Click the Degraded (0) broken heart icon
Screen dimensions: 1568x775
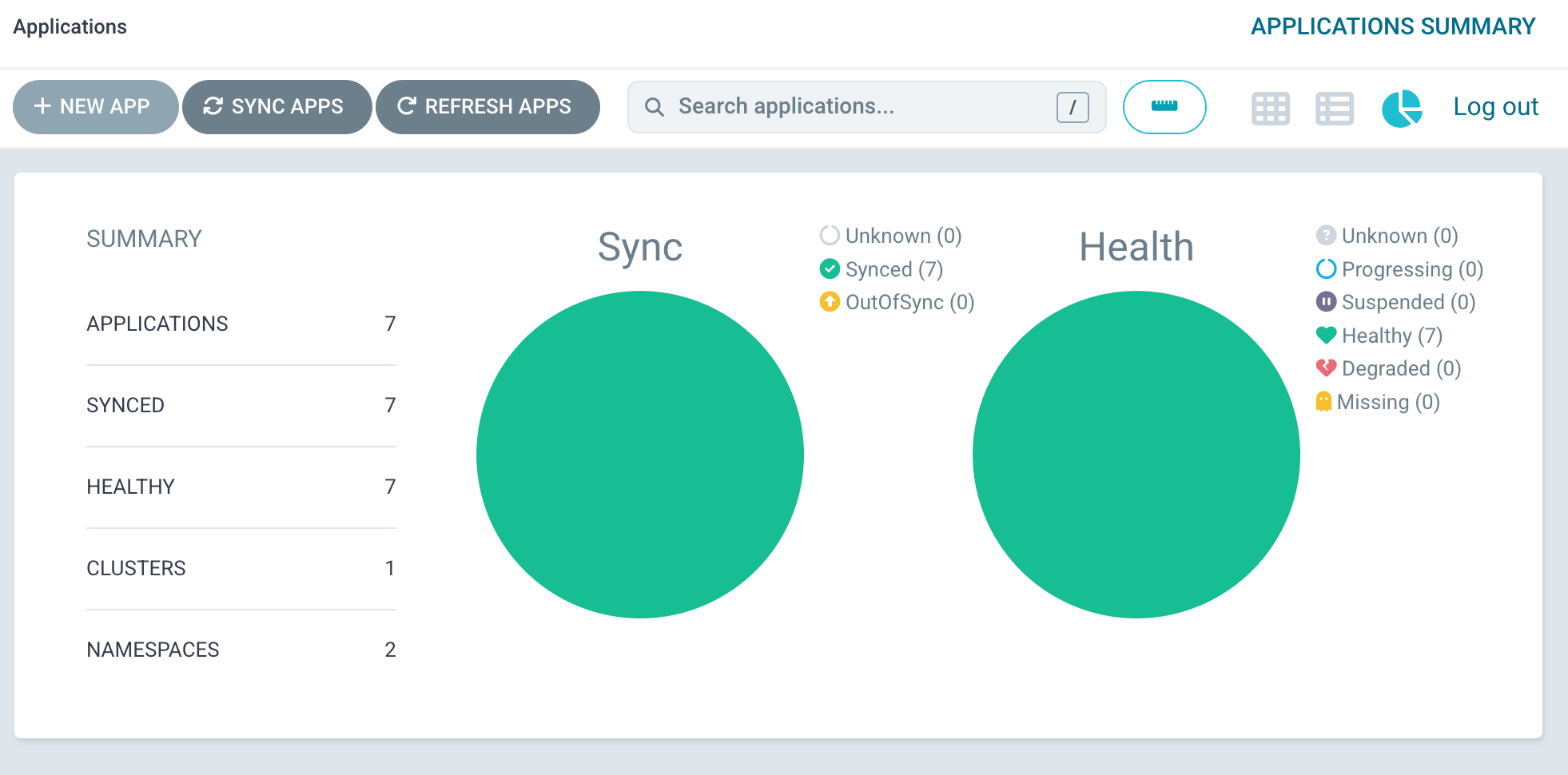coord(1326,368)
